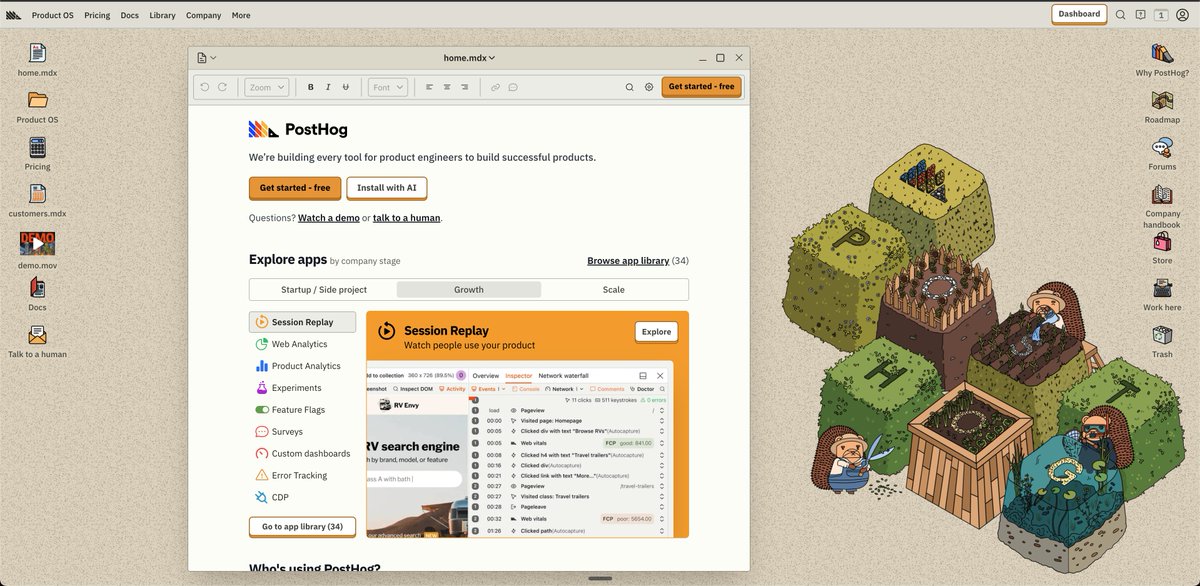Select Web Analytics in the app list
This screenshot has width=1200, height=586.
(302, 344)
